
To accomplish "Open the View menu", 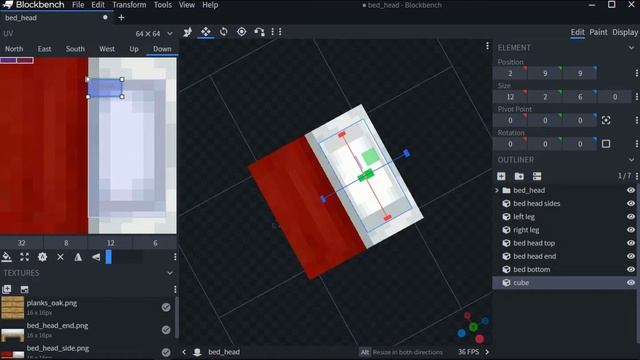I will [187, 5].
